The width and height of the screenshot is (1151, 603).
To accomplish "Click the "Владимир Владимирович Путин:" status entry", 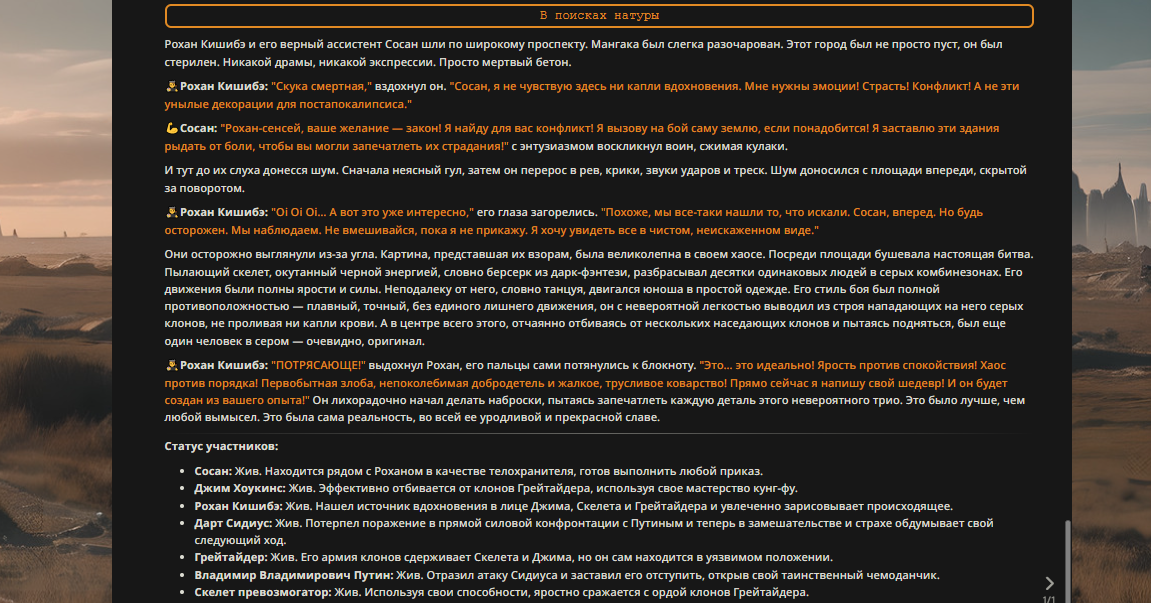I will (567, 575).
